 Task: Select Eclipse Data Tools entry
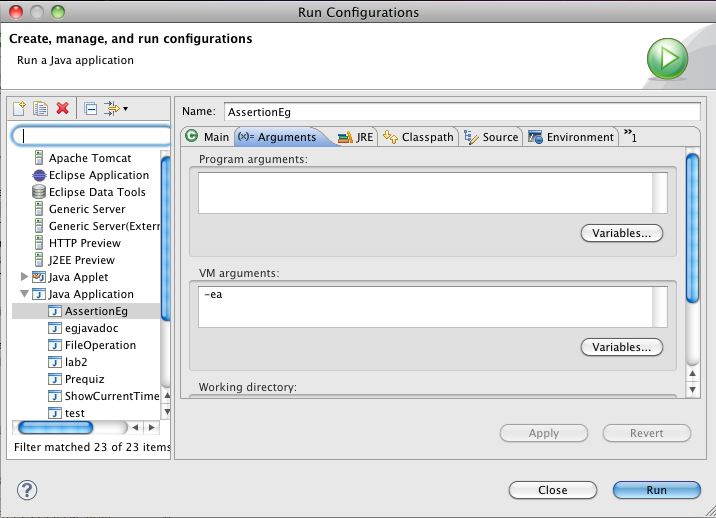point(97,192)
